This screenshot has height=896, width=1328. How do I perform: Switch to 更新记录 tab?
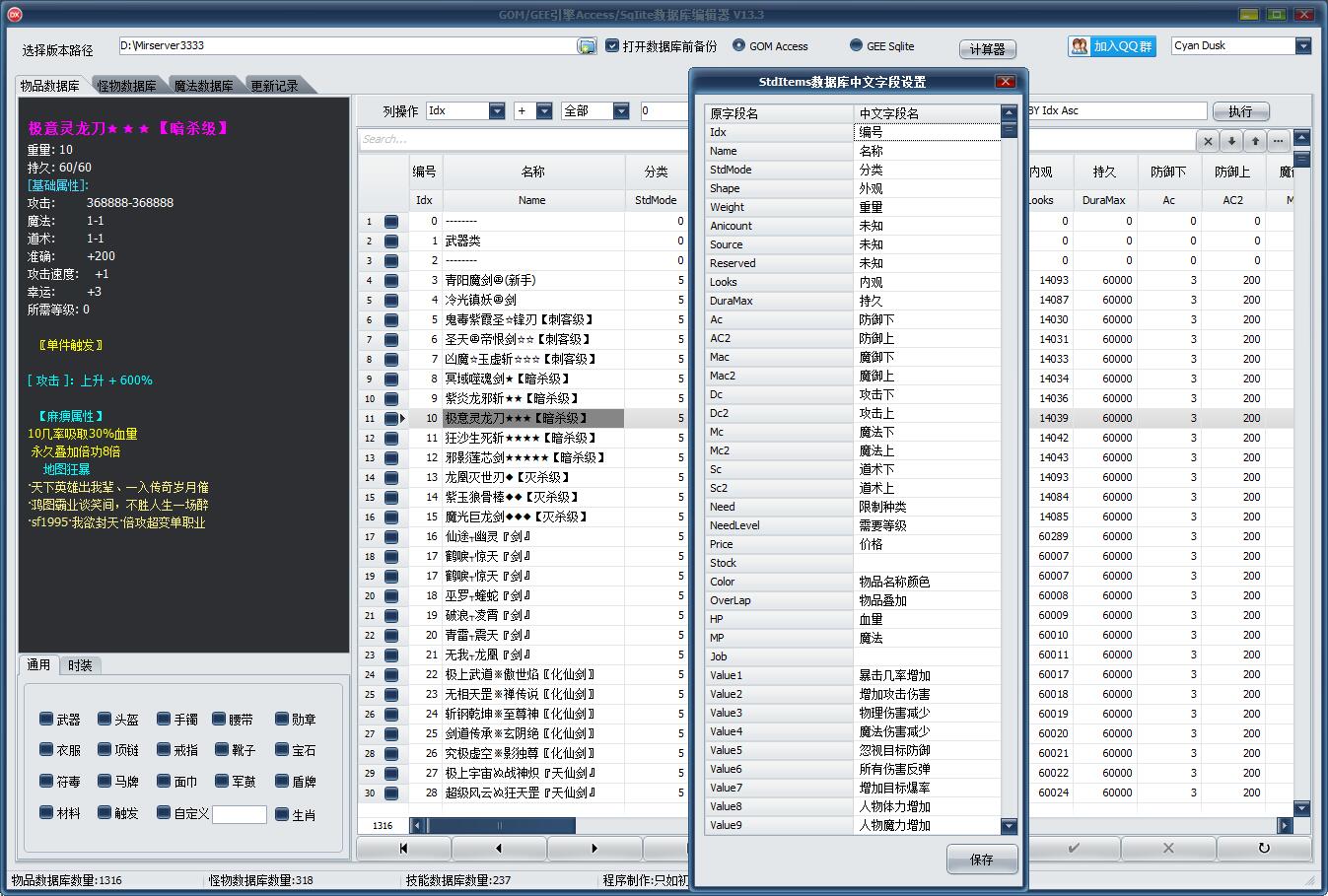pos(275,86)
